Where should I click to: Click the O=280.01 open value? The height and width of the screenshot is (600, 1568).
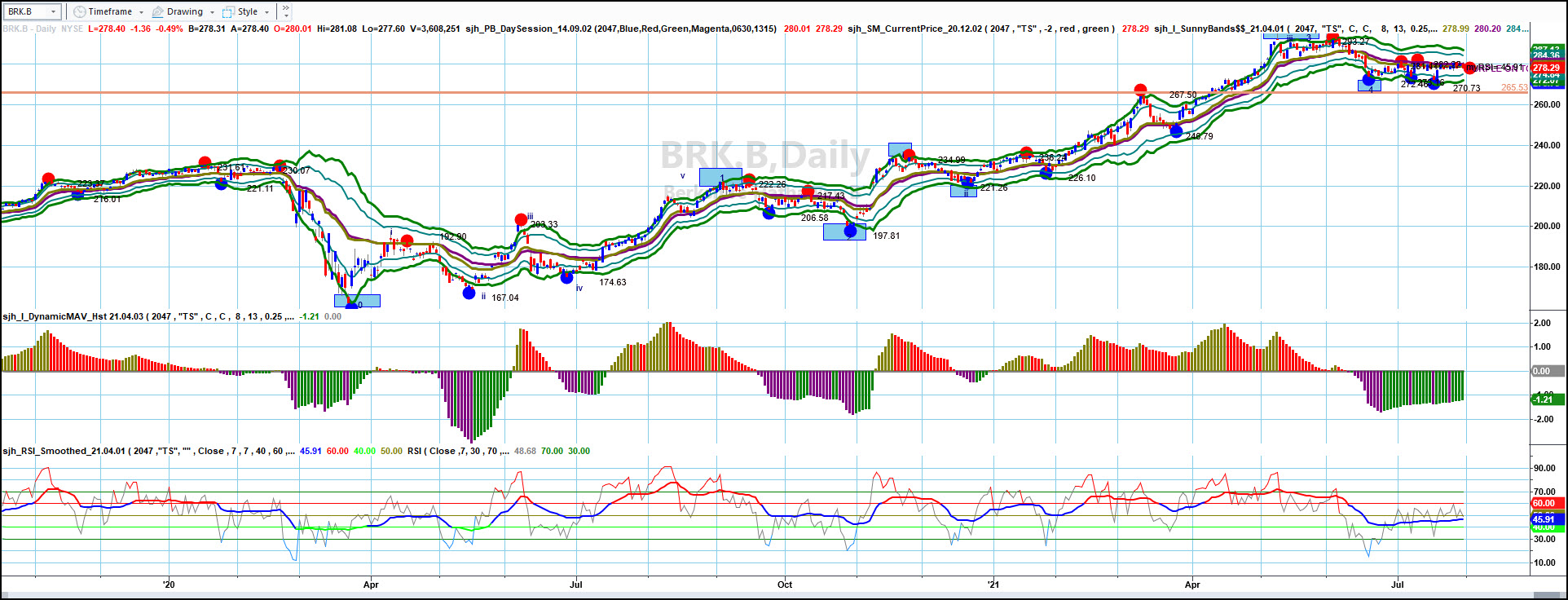click(x=293, y=29)
